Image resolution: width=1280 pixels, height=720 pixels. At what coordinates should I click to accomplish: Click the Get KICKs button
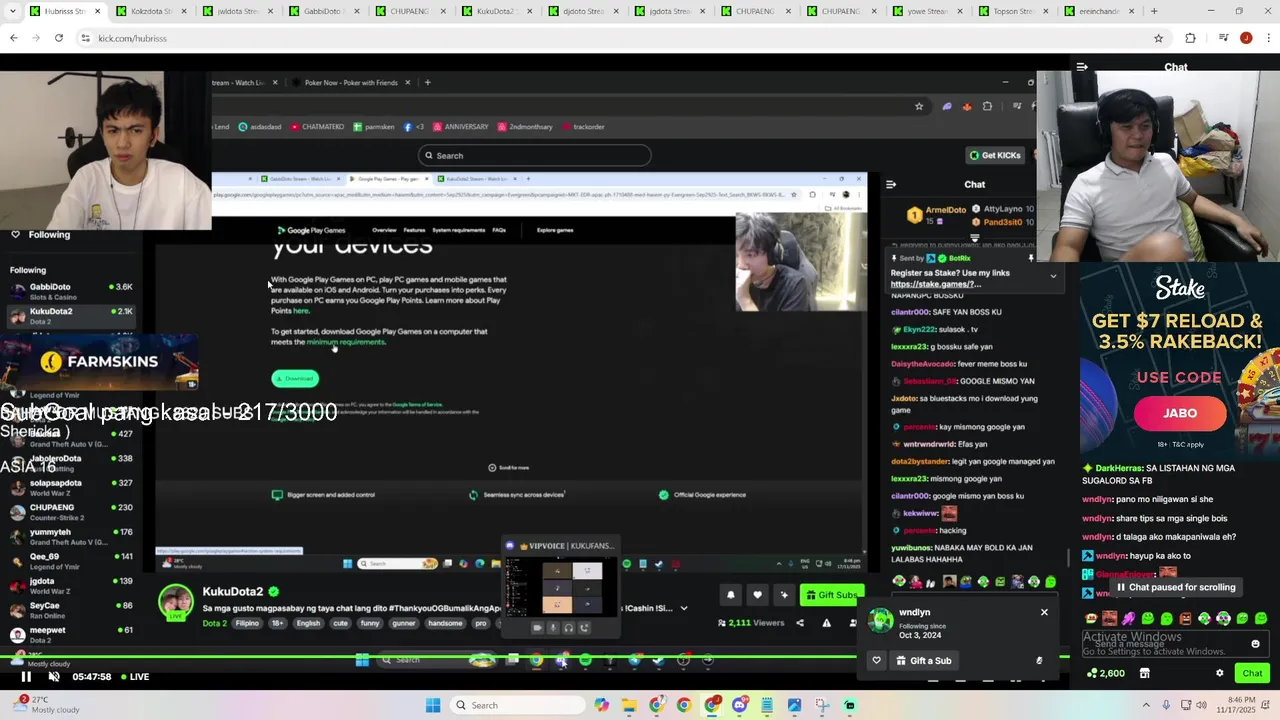click(x=994, y=155)
